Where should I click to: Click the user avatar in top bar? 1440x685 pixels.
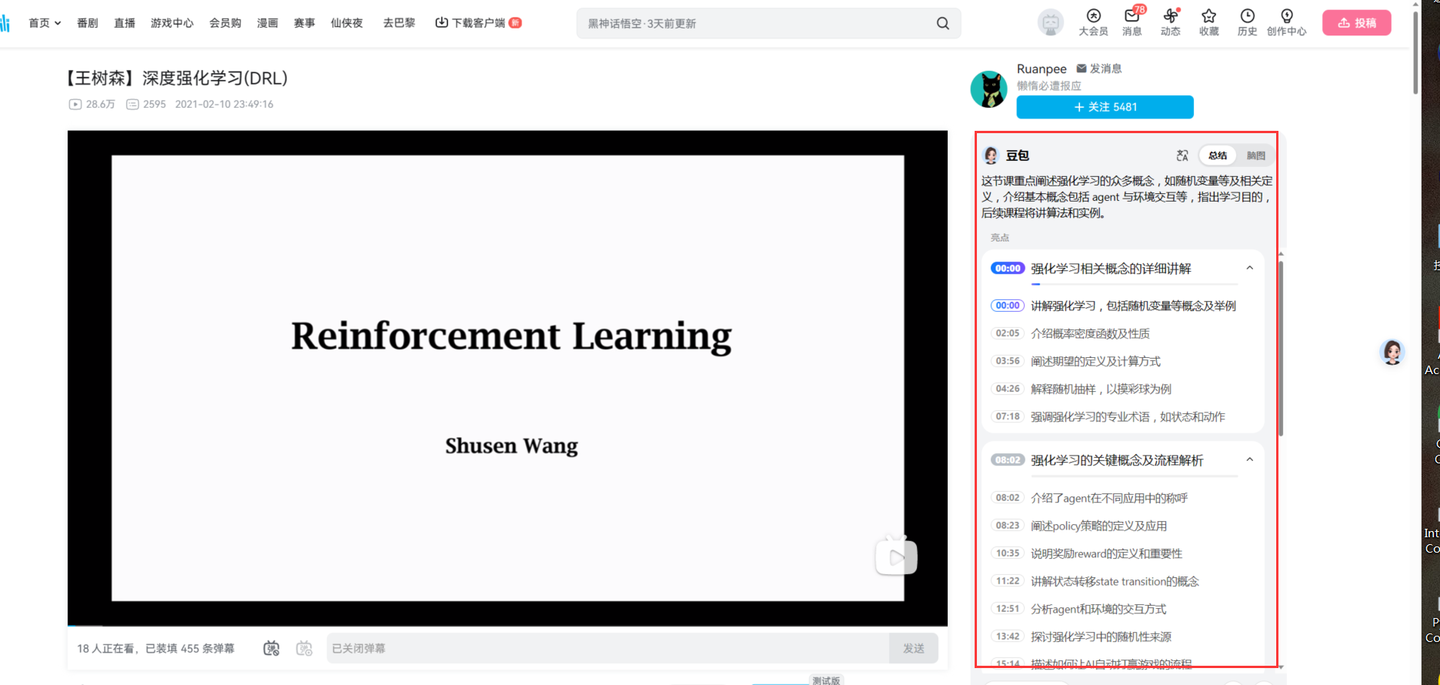(1051, 22)
